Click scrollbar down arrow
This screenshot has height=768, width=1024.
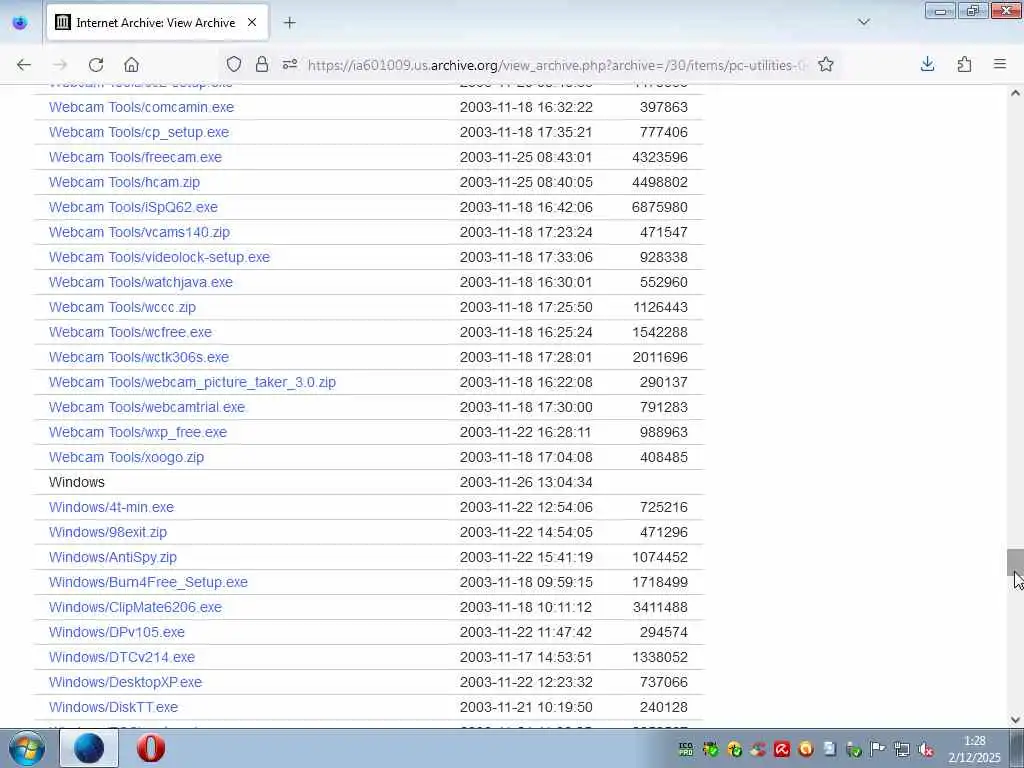(1015, 720)
